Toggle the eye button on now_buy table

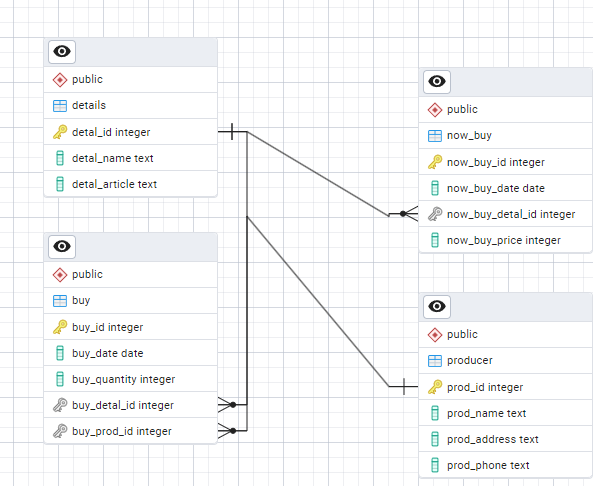[437, 82]
